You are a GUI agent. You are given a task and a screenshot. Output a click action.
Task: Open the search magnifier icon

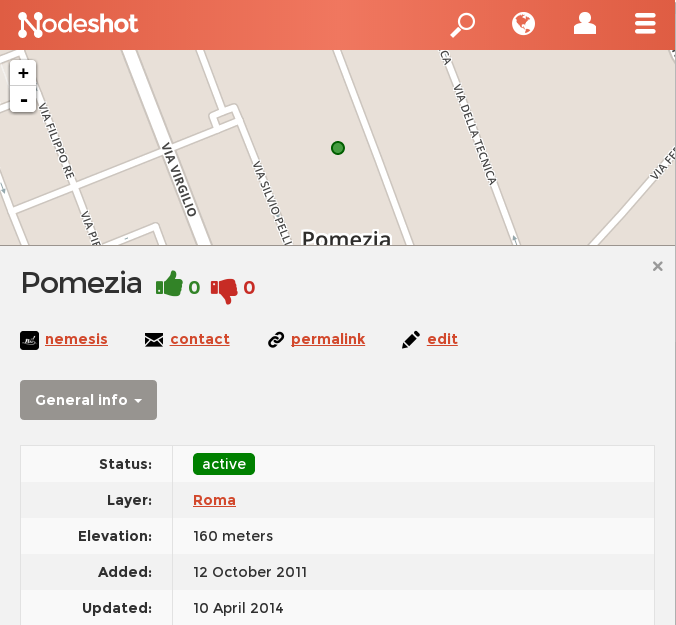[x=463, y=25]
